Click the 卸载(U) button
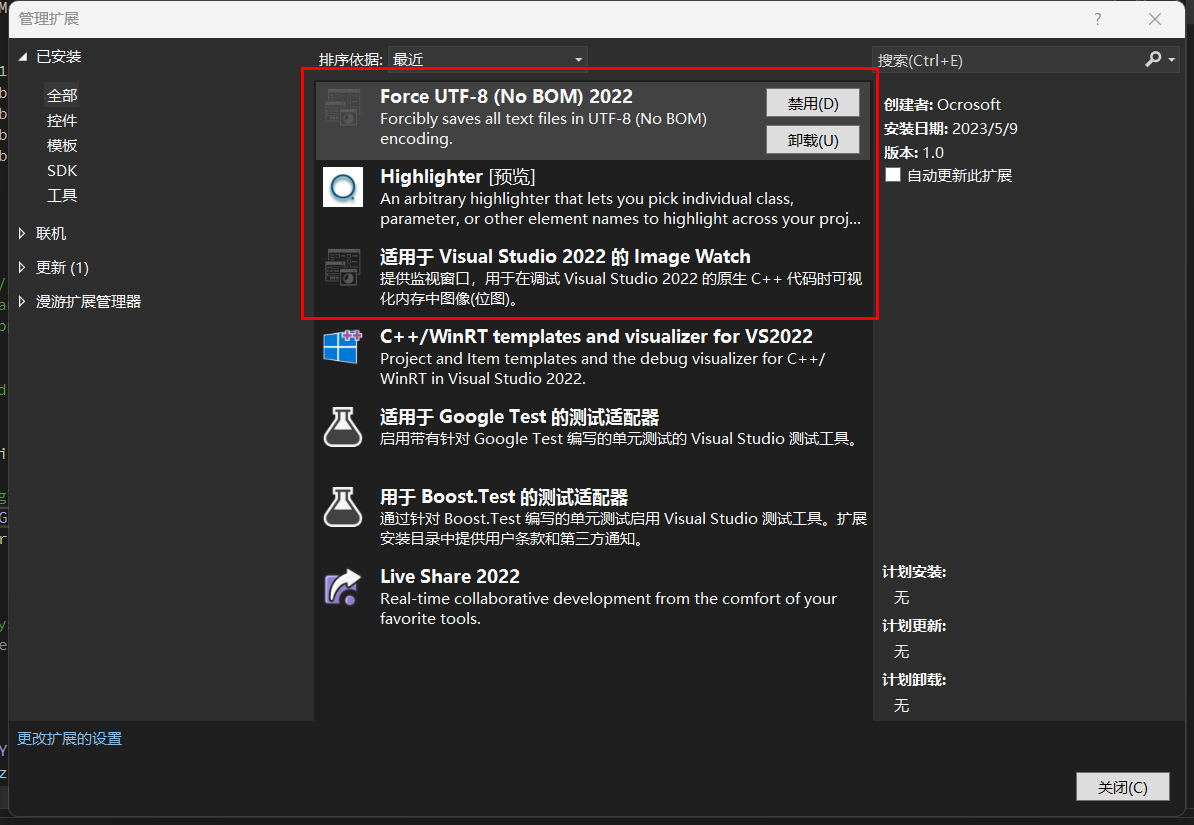The image size is (1194, 825). coord(812,140)
